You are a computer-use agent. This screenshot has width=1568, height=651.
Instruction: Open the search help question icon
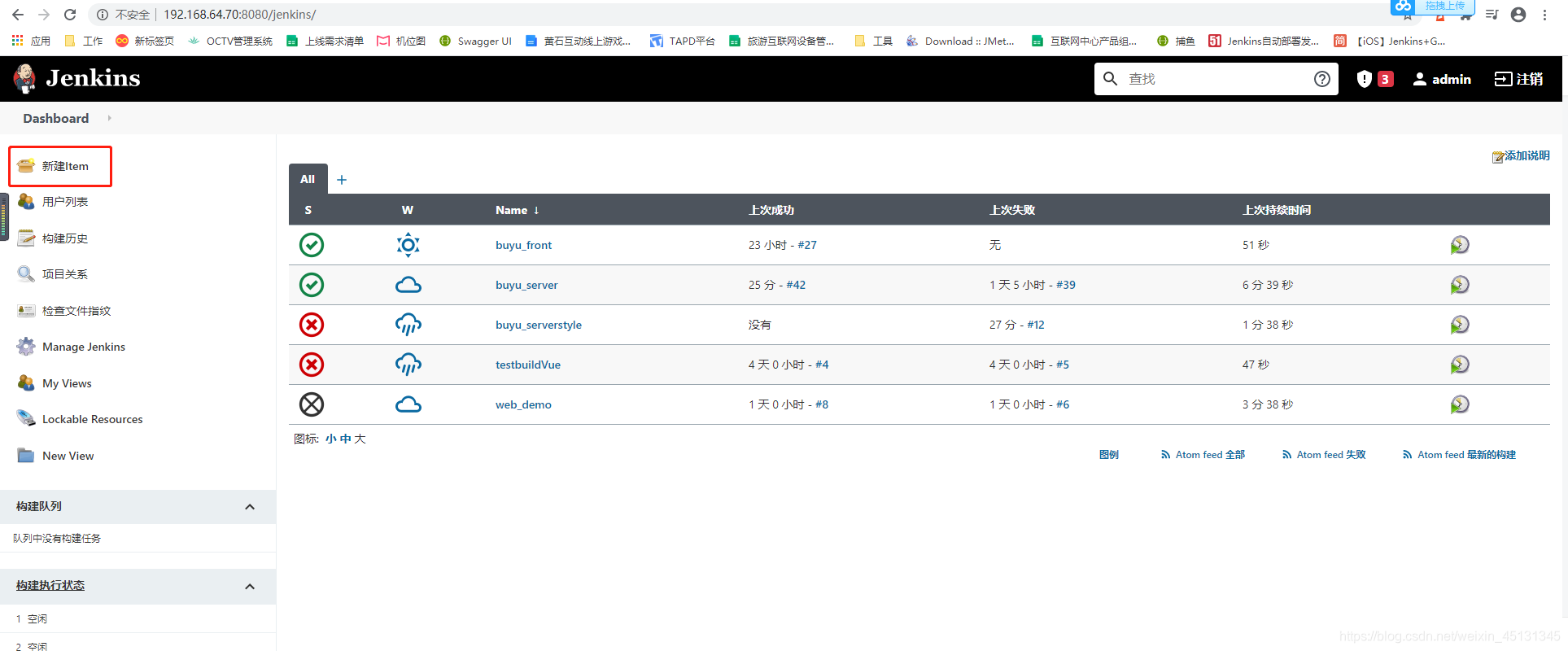pyautogui.click(x=1322, y=79)
